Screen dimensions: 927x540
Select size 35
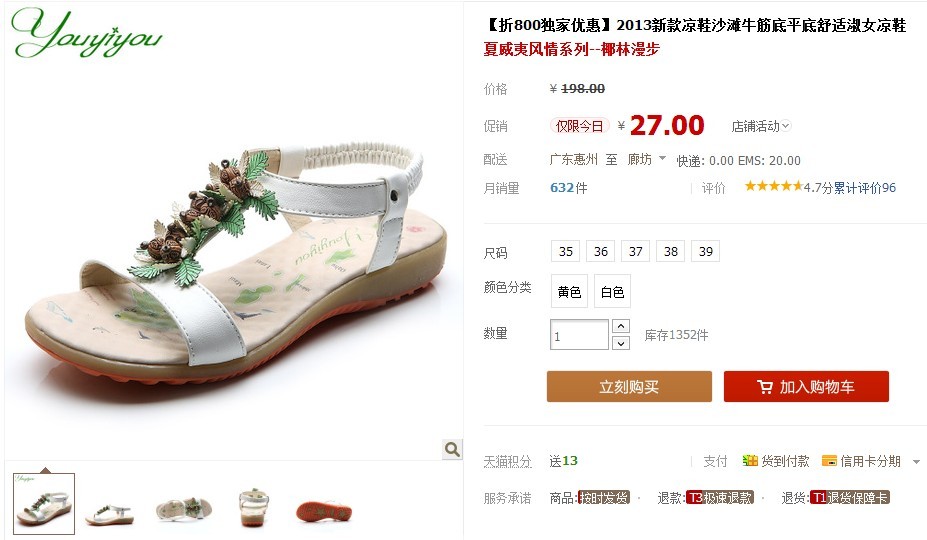click(x=566, y=251)
